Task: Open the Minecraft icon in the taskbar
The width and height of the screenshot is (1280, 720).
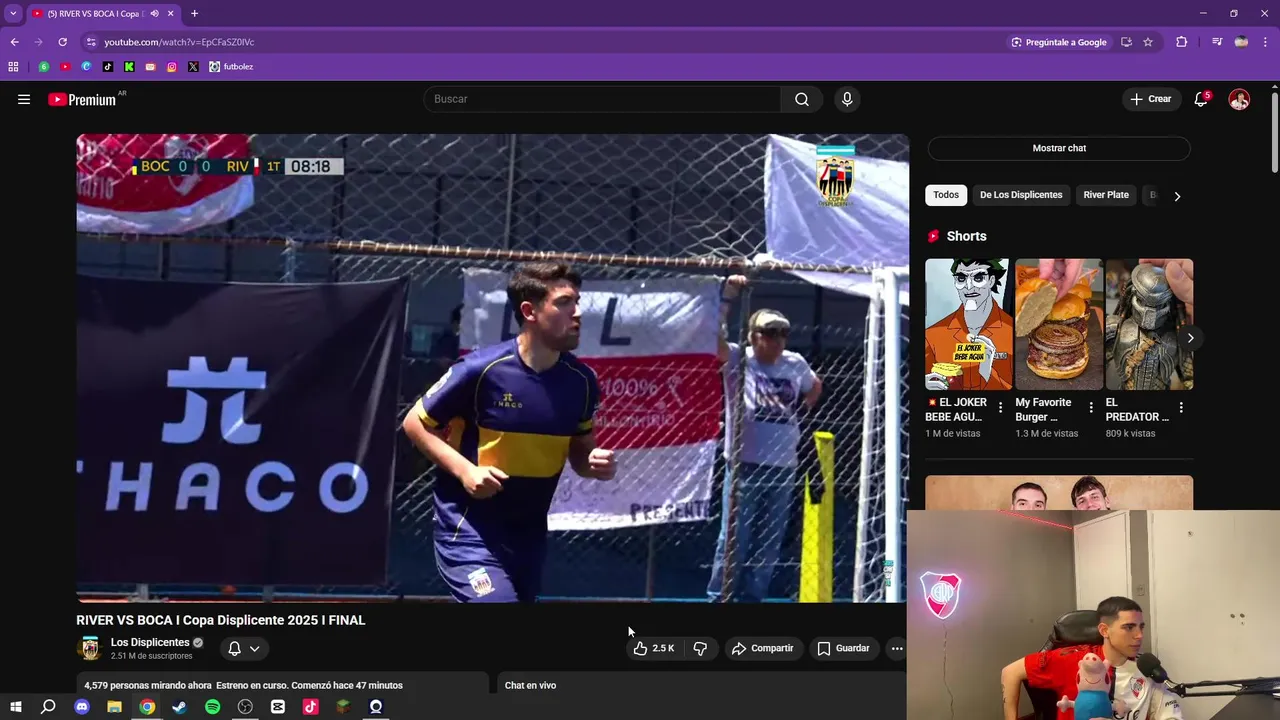Action: click(x=343, y=707)
